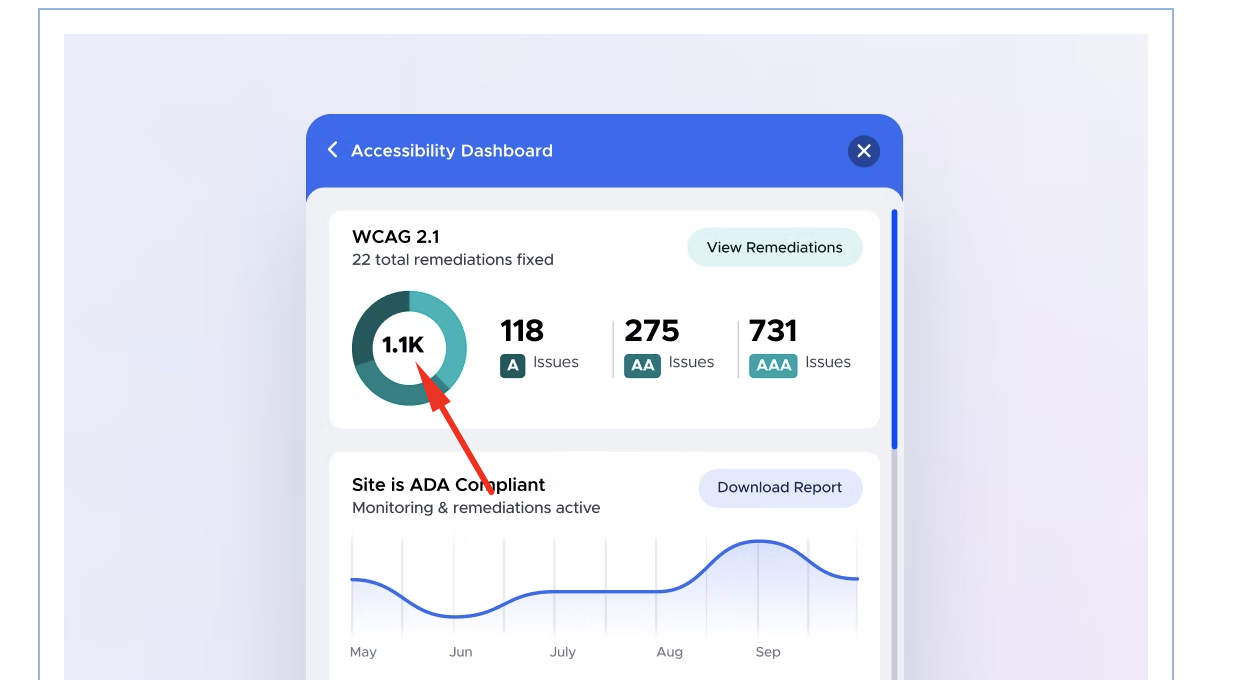
Task: Download the ADA compliance report
Action: coord(780,488)
